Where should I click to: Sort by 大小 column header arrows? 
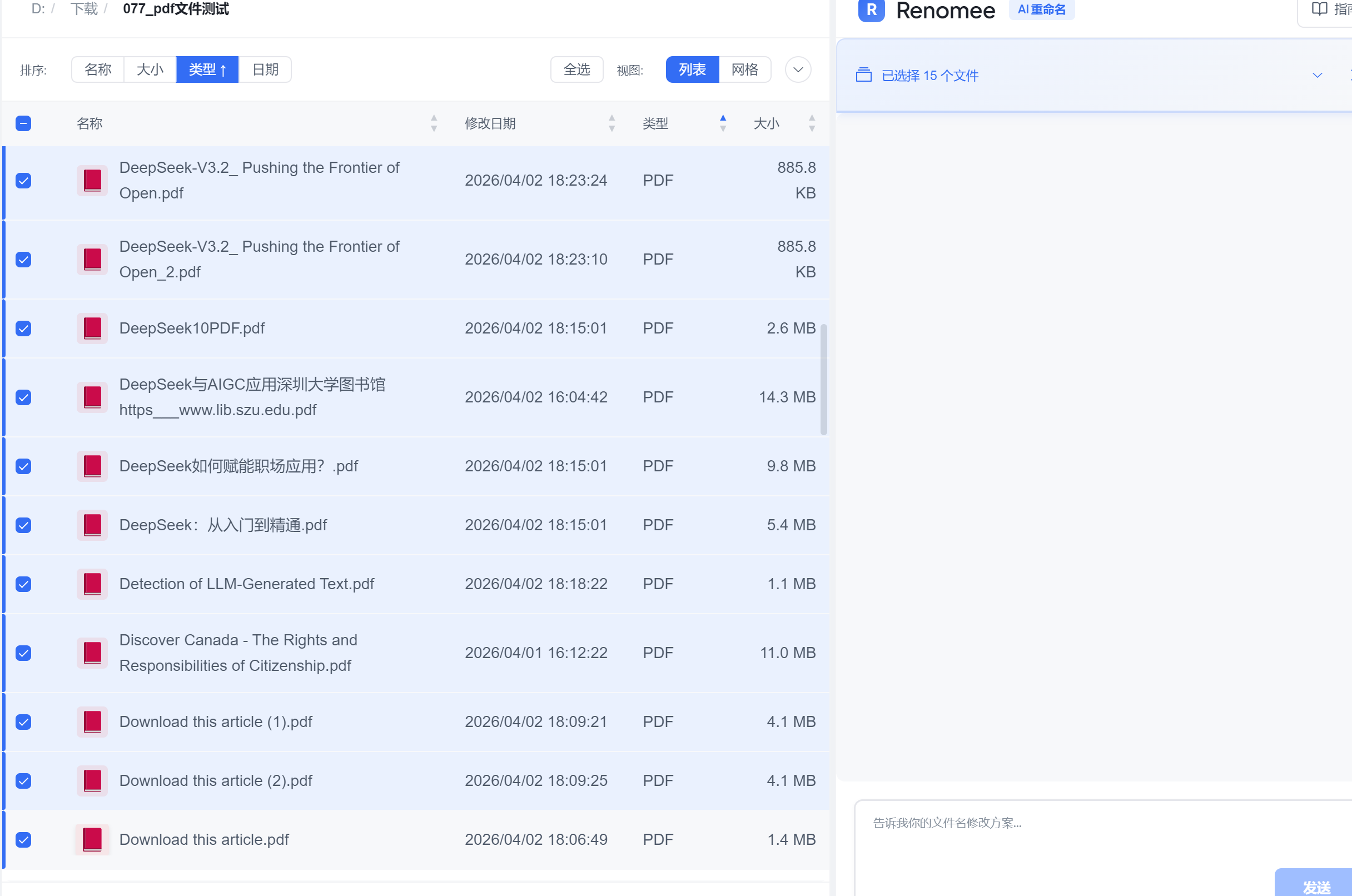812,123
